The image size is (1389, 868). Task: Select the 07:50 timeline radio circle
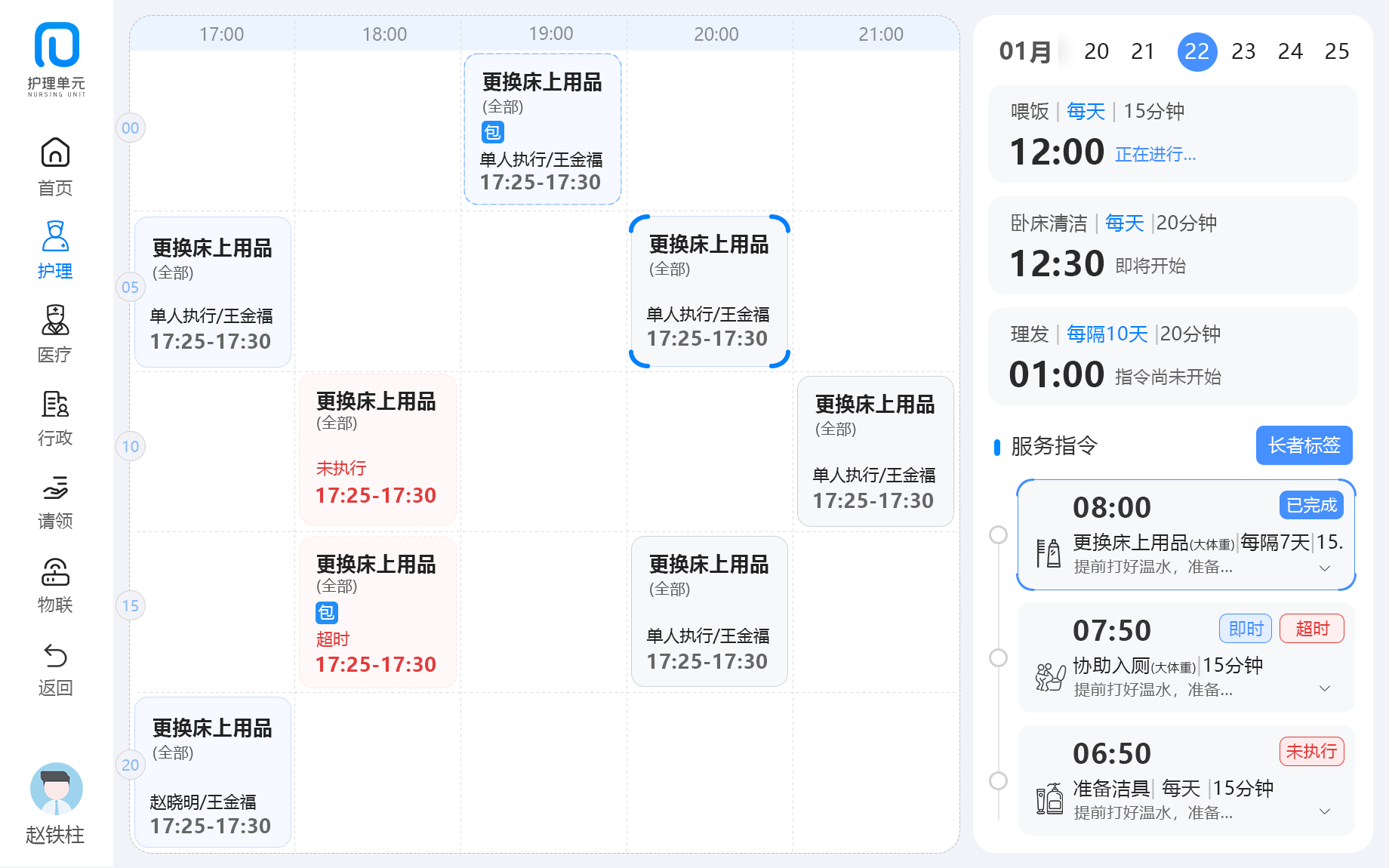[998, 657]
